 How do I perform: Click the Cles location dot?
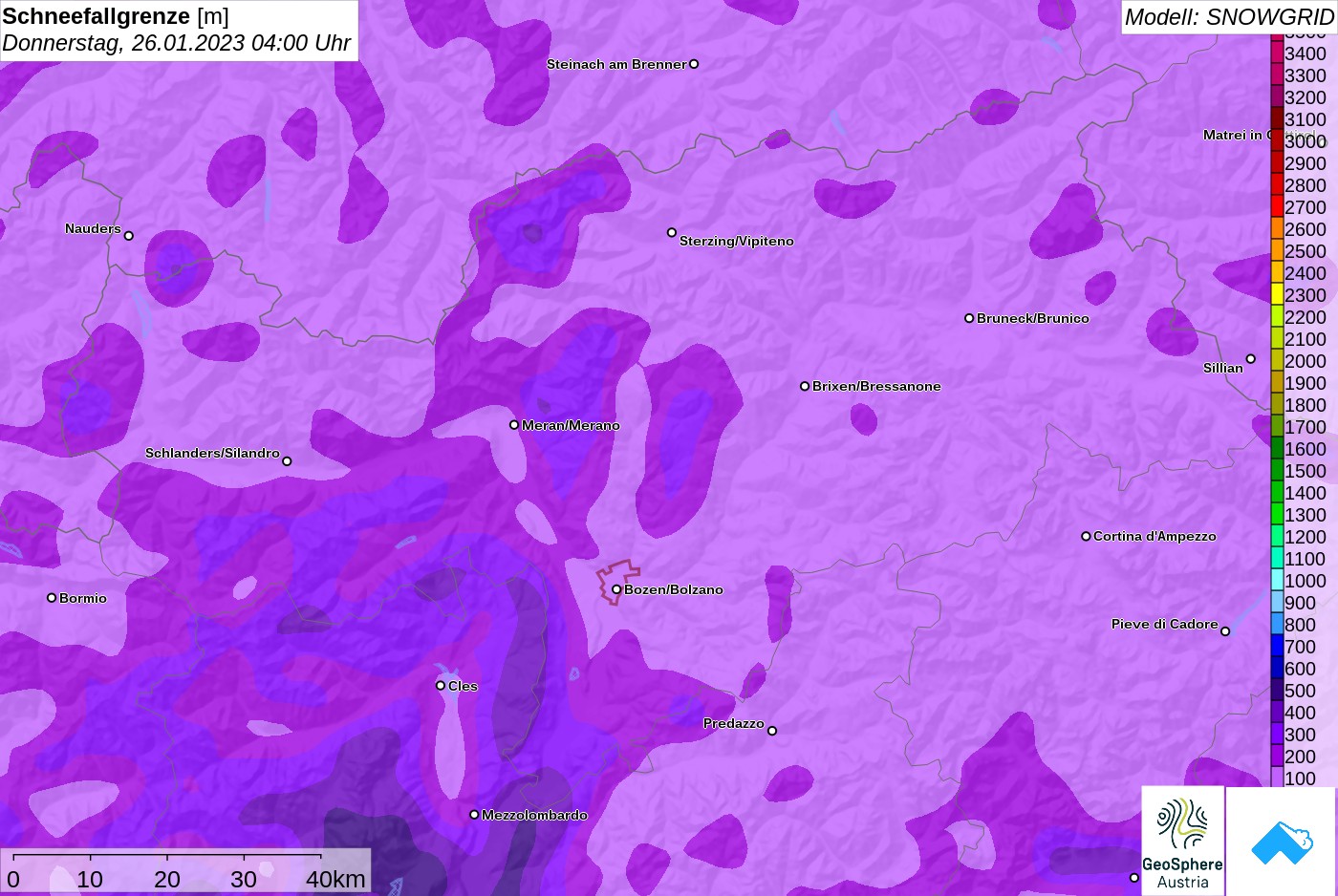click(441, 686)
